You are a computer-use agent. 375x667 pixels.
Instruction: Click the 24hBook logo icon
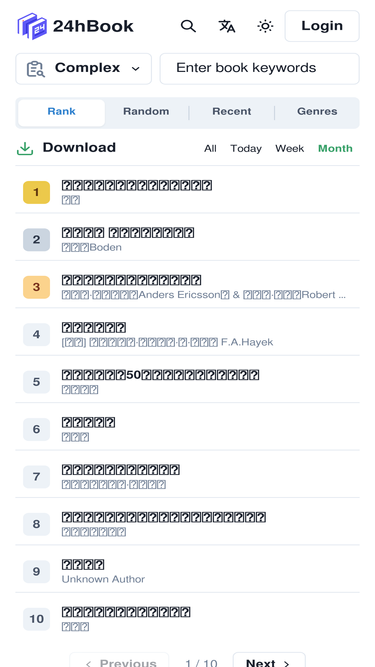[x=32, y=26]
